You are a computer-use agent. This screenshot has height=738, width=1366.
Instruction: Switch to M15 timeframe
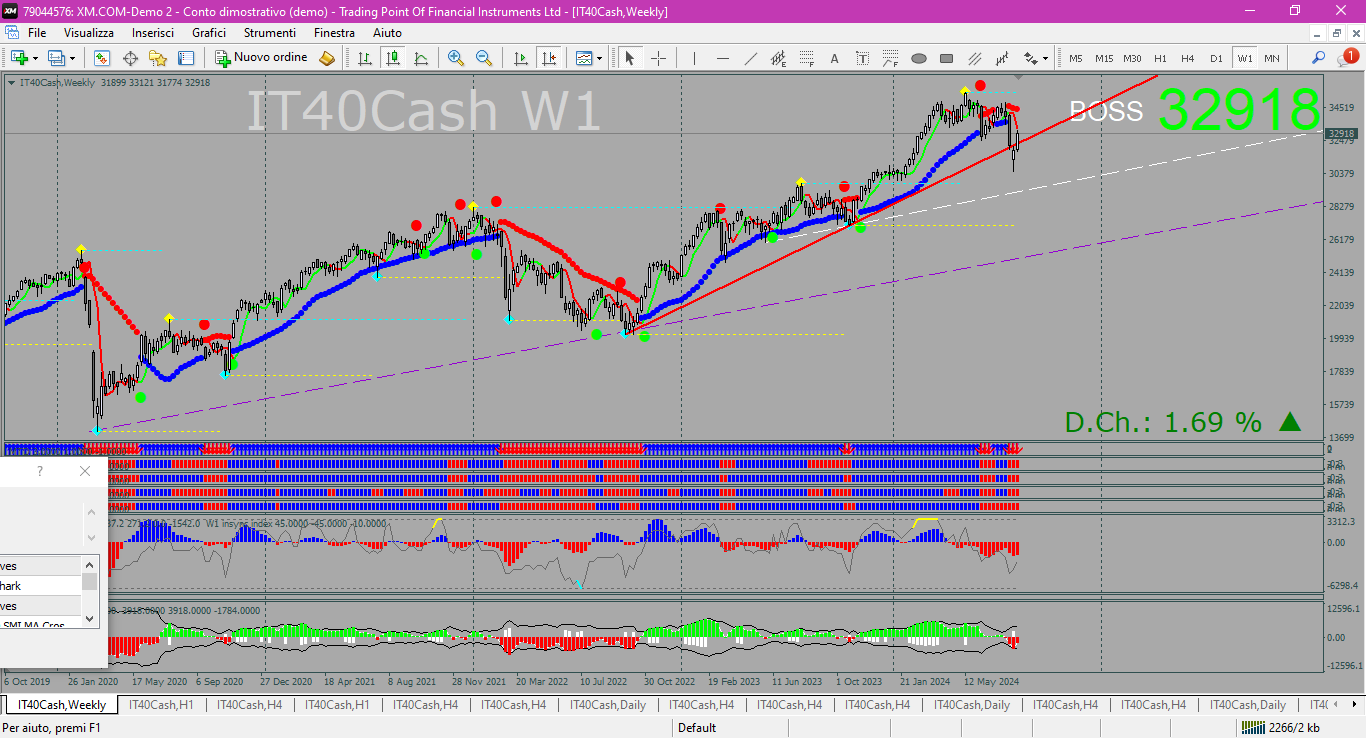pos(1104,58)
